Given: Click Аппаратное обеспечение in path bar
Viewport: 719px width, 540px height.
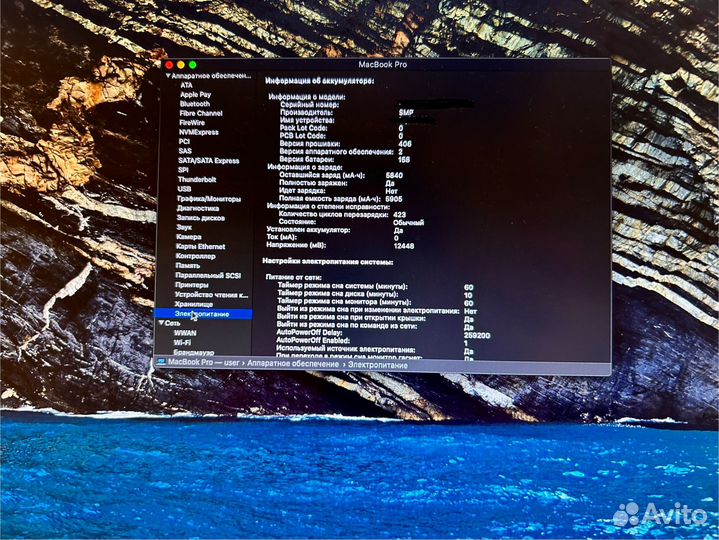Looking at the screenshot, I should pos(293,364).
